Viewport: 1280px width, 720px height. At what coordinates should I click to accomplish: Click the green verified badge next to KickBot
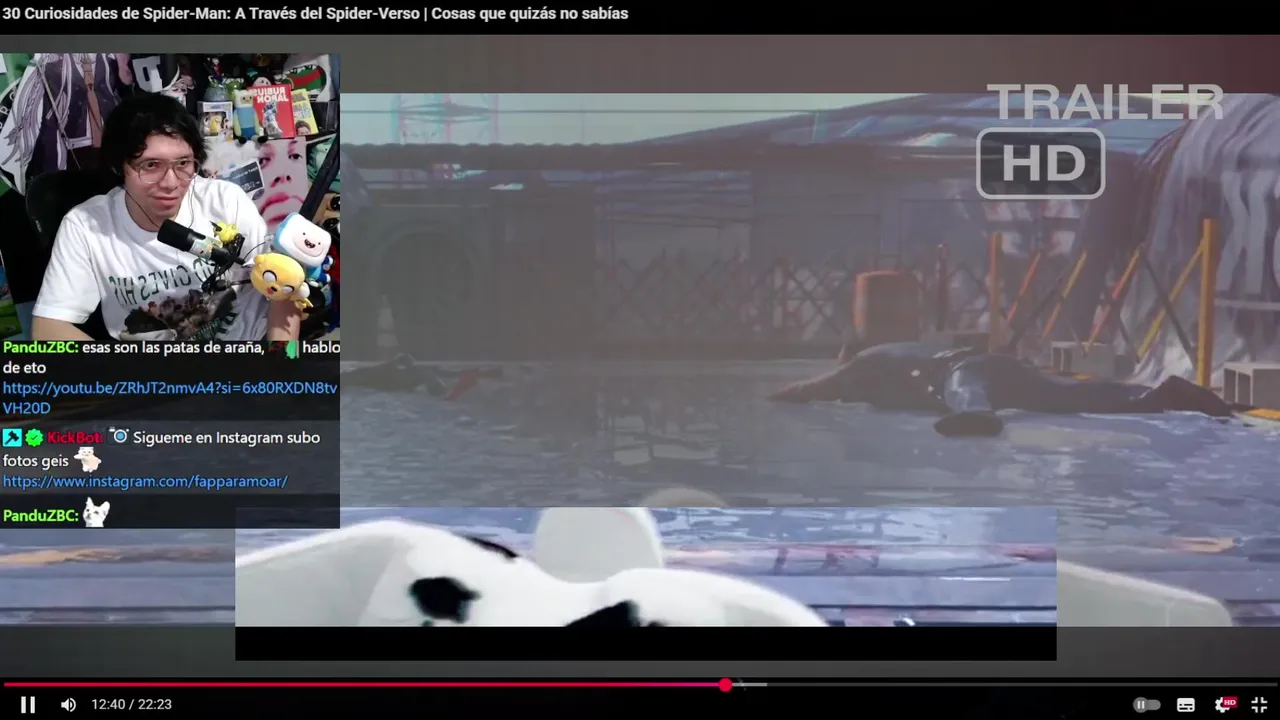click(x=34, y=438)
